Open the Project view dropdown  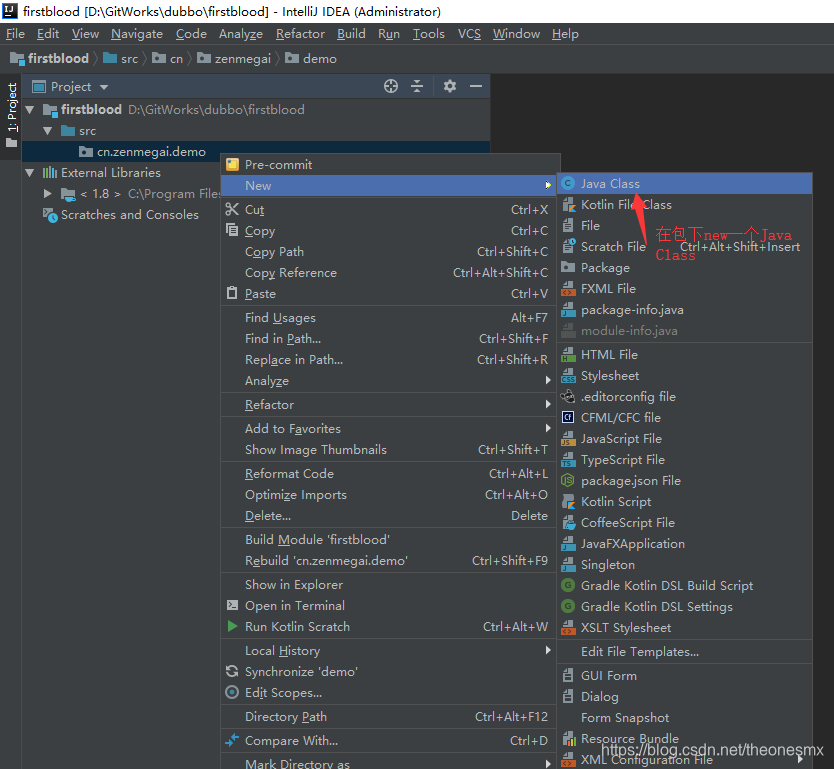tap(104, 87)
